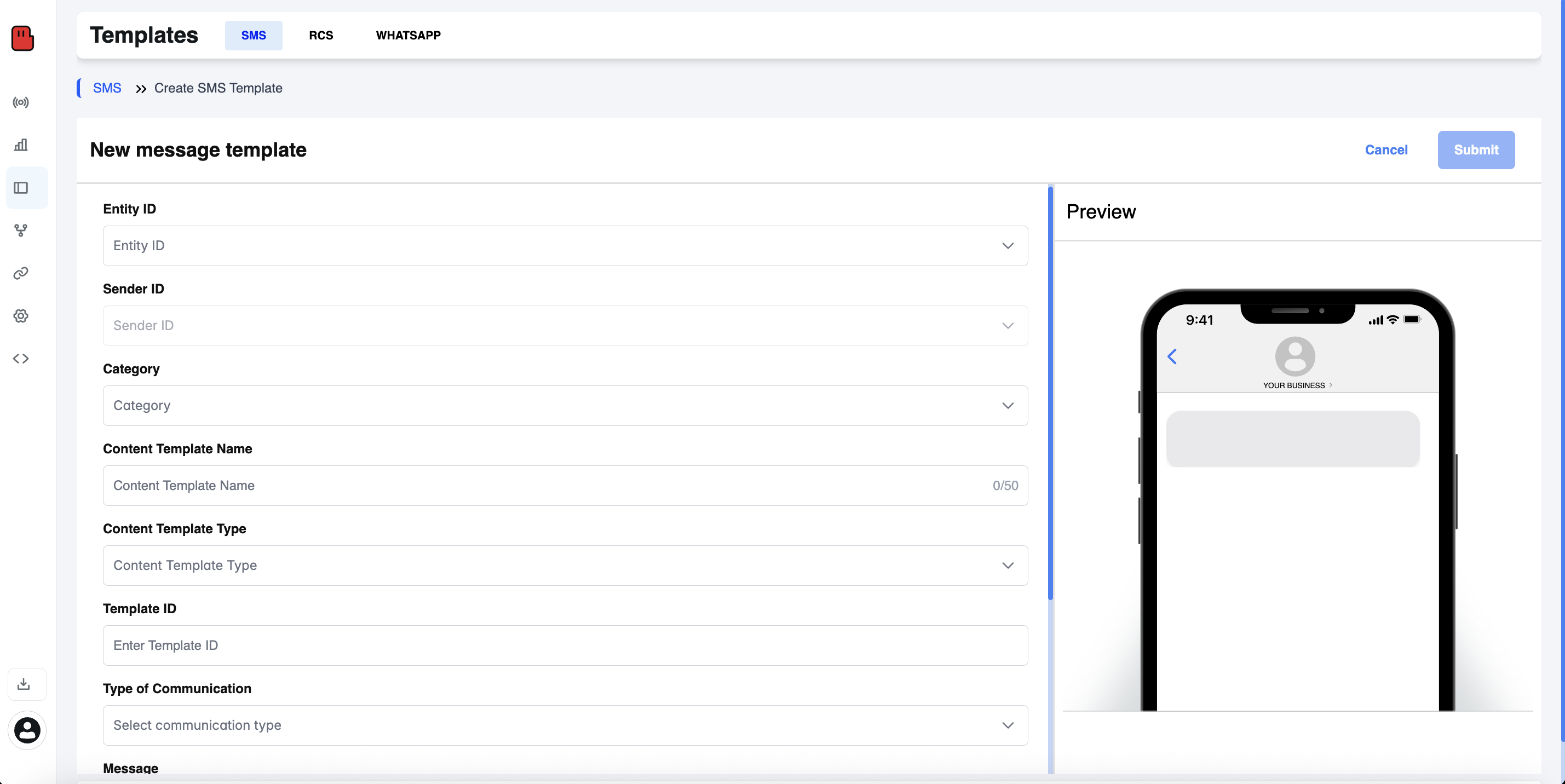
Task: Expand the Sender ID chevron arrow
Action: (1008, 326)
